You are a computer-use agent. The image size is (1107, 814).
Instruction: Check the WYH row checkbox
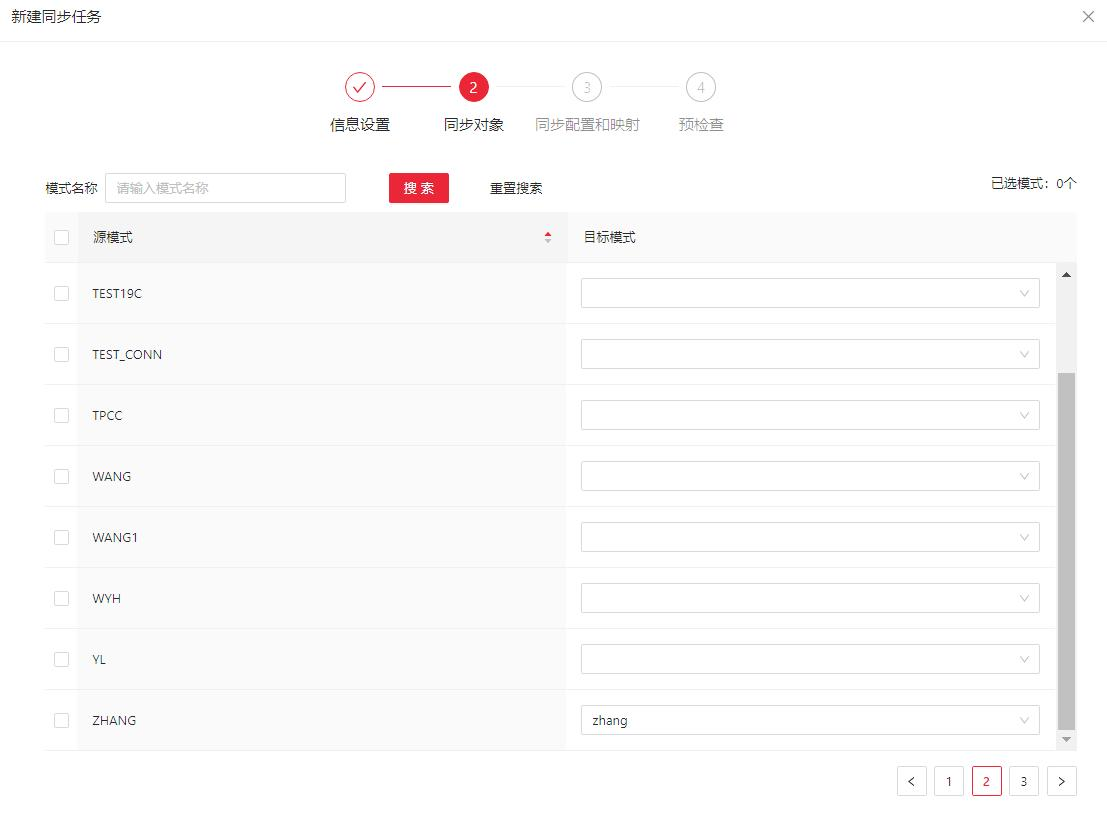tap(61, 599)
